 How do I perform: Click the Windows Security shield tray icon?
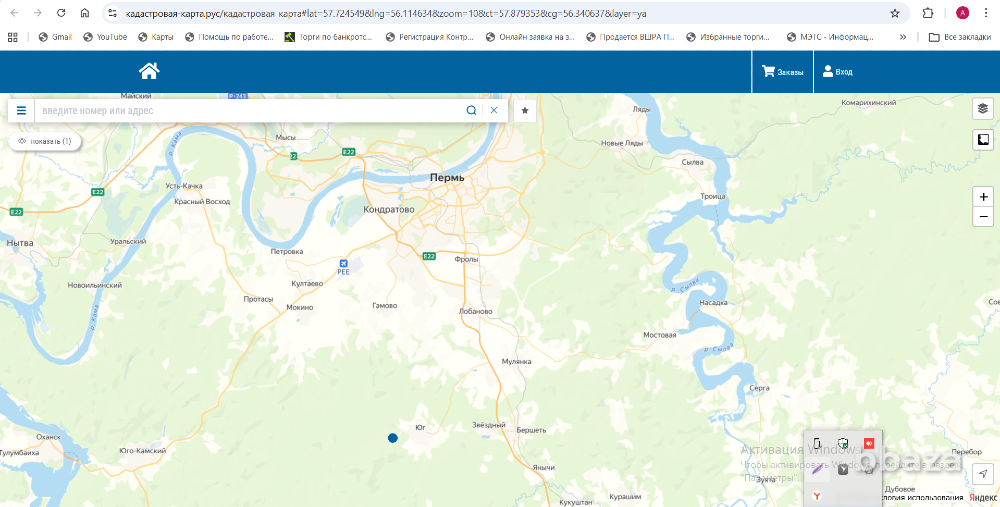click(x=843, y=443)
